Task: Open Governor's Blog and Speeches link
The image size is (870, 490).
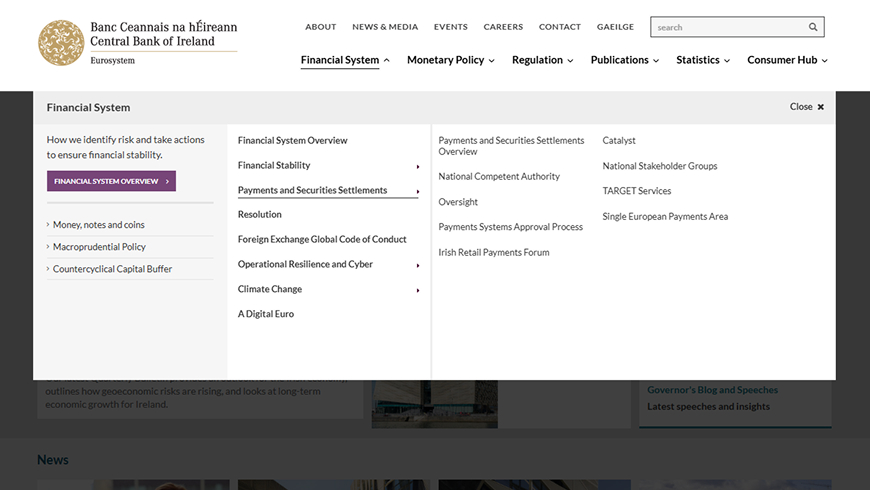Action: click(712, 390)
